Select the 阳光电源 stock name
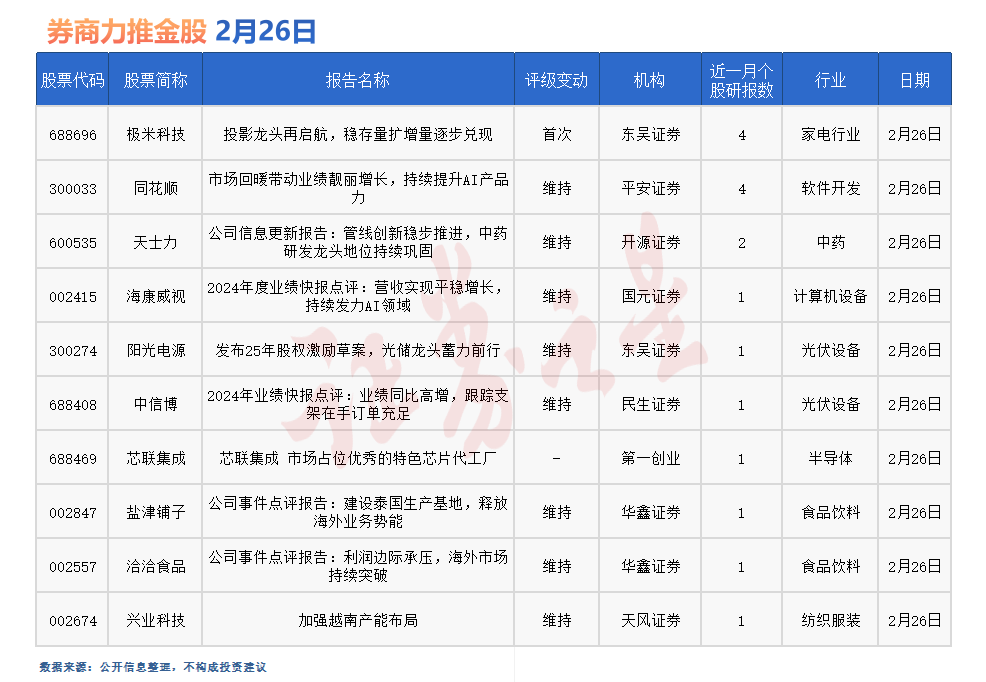 tap(155, 350)
